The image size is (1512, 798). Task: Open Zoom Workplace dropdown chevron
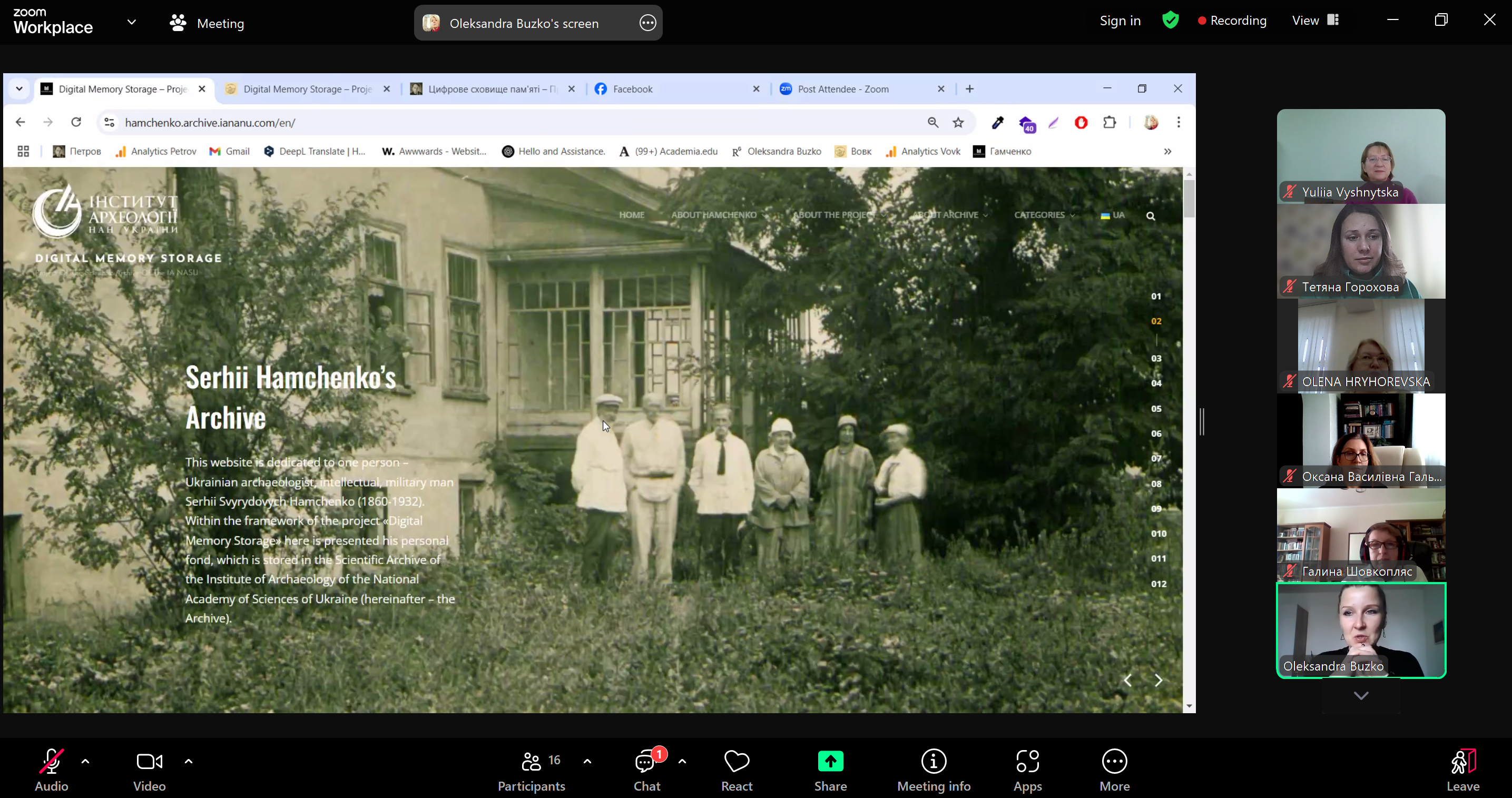pyautogui.click(x=132, y=22)
